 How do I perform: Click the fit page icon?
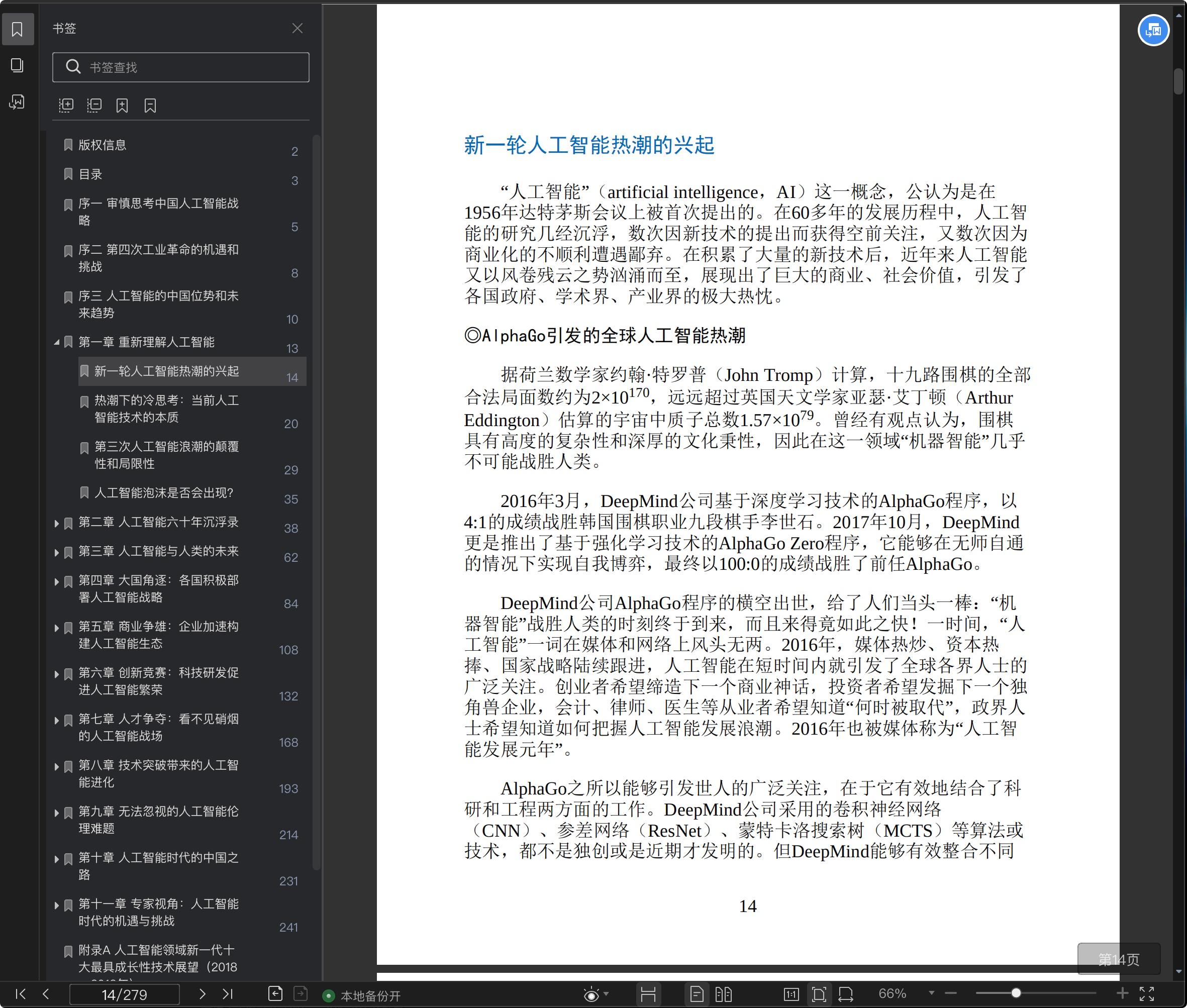[818, 994]
